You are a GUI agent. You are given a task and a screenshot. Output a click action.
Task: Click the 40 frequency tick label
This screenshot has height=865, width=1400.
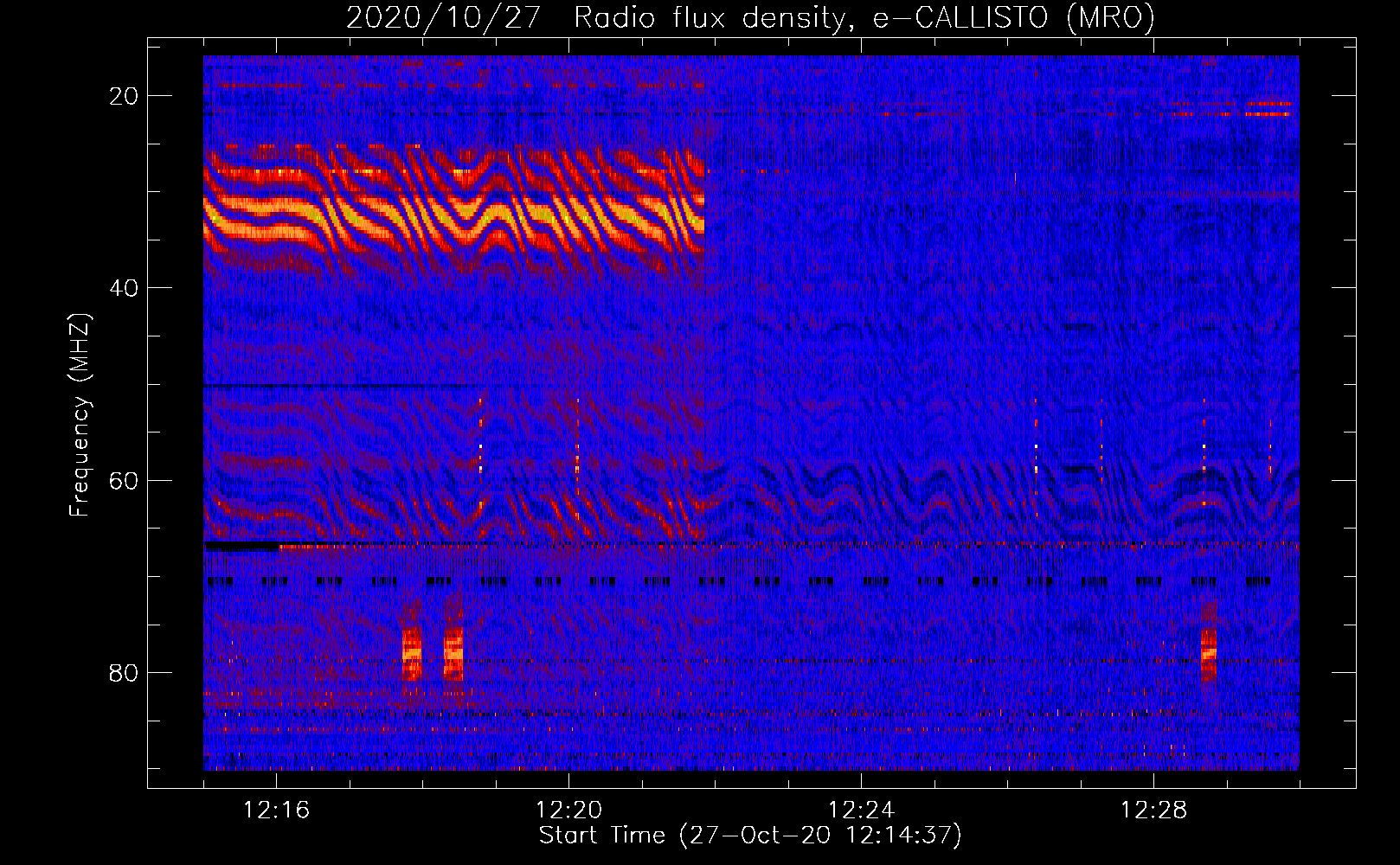[x=125, y=288]
